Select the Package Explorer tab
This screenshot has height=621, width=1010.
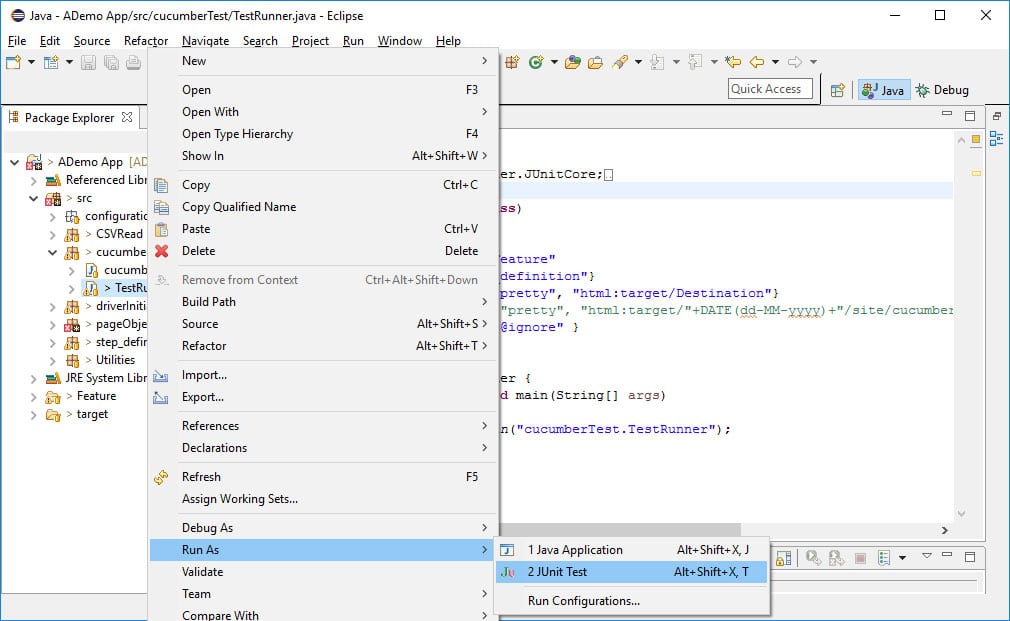[70, 117]
